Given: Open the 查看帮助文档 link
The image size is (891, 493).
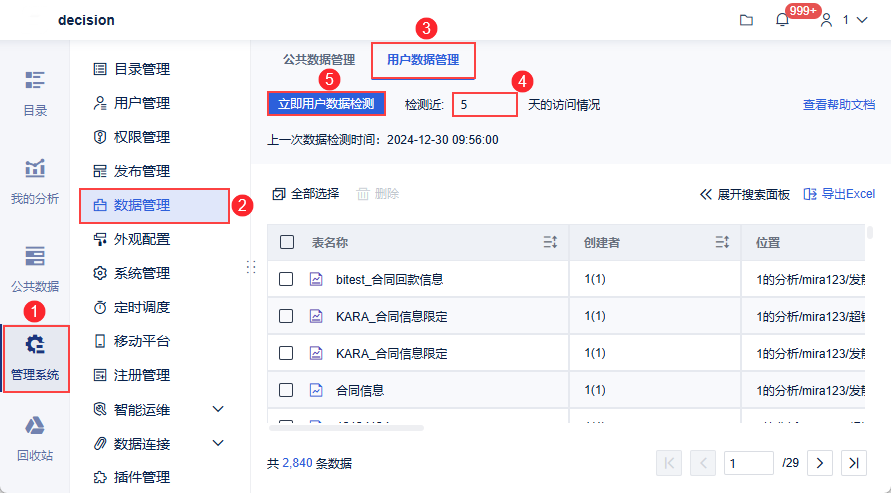Looking at the screenshot, I should [x=838, y=104].
